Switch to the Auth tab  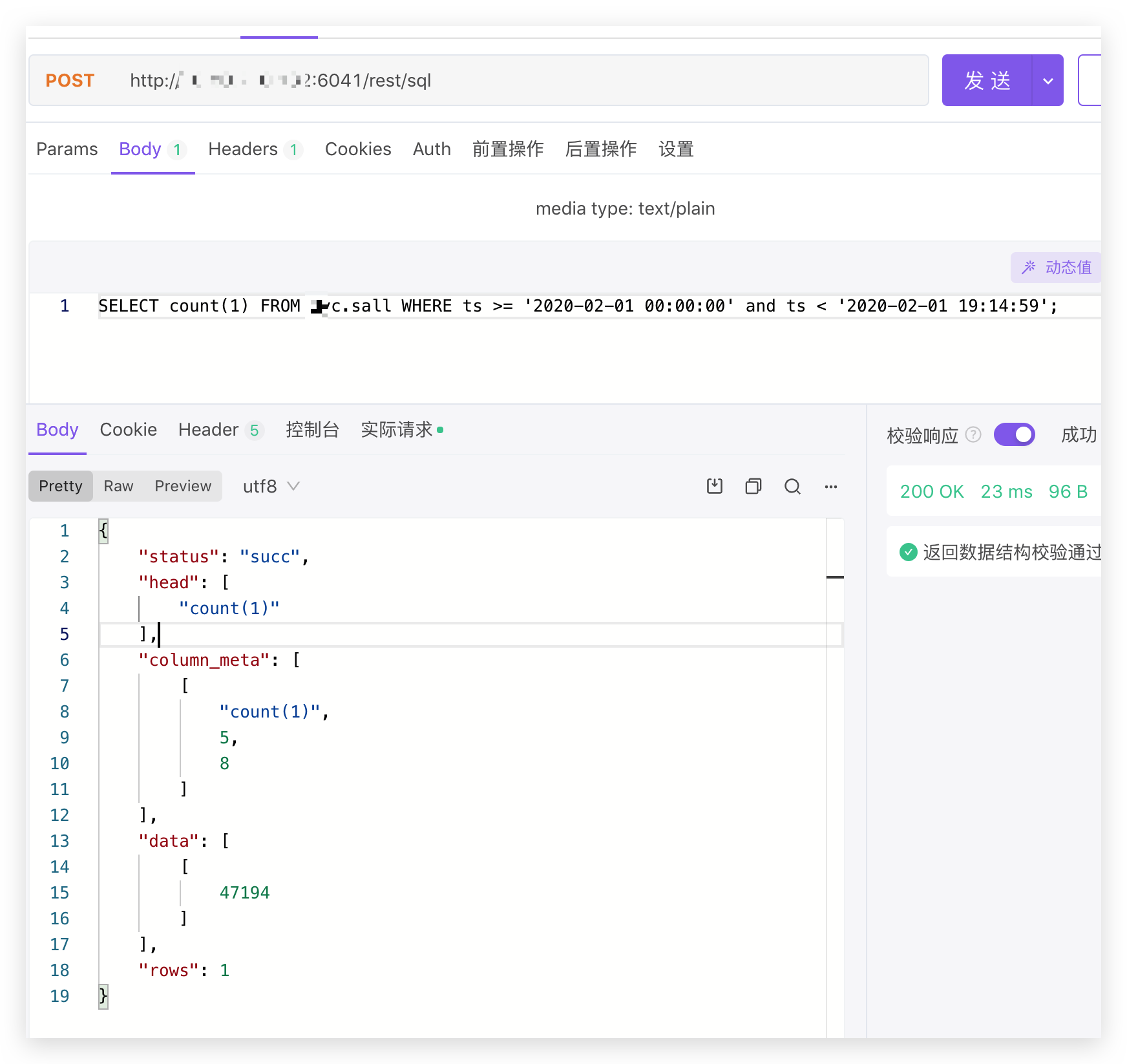[x=431, y=149]
